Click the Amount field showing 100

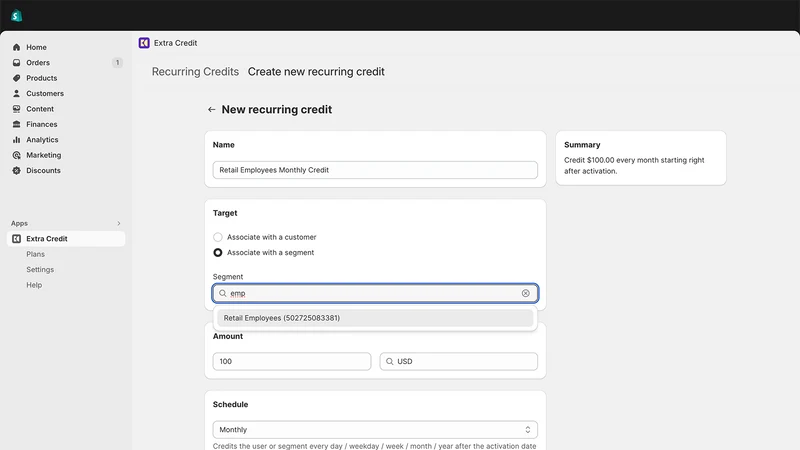tap(292, 361)
